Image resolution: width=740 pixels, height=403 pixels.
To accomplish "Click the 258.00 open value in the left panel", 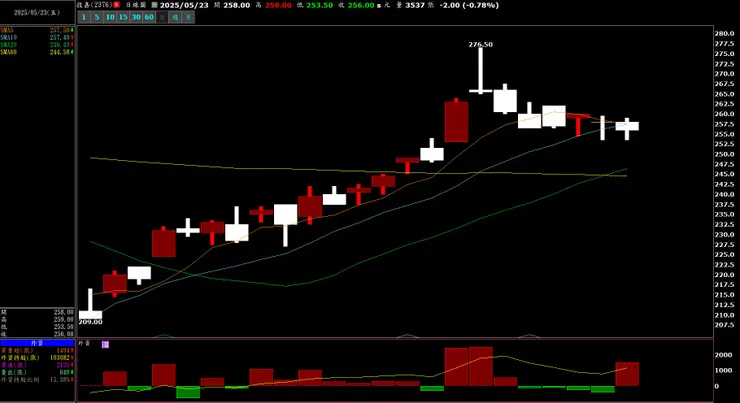I will (x=63, y=312).
